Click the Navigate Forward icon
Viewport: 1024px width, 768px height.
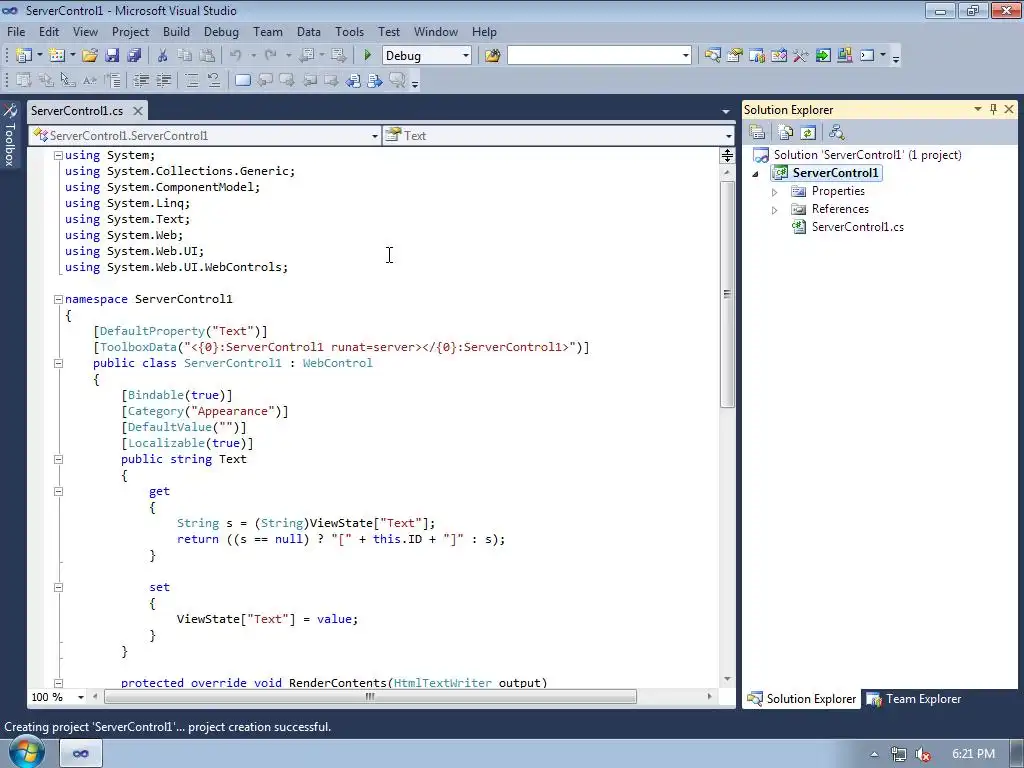338,56
